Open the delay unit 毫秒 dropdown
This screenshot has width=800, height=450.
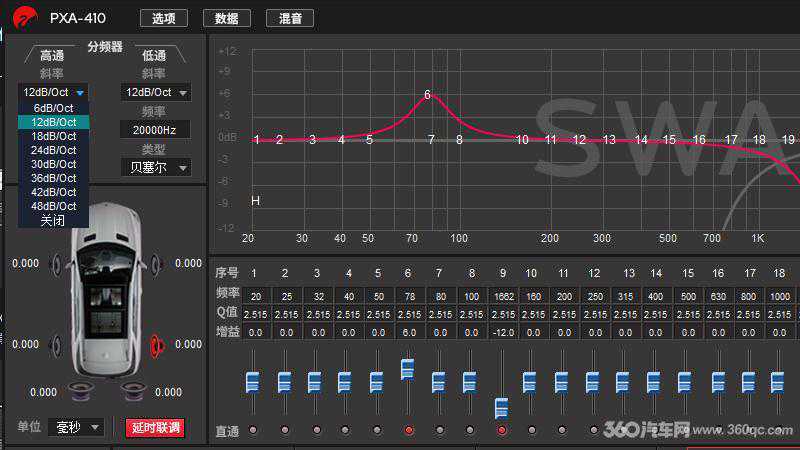tap(78, 427)
